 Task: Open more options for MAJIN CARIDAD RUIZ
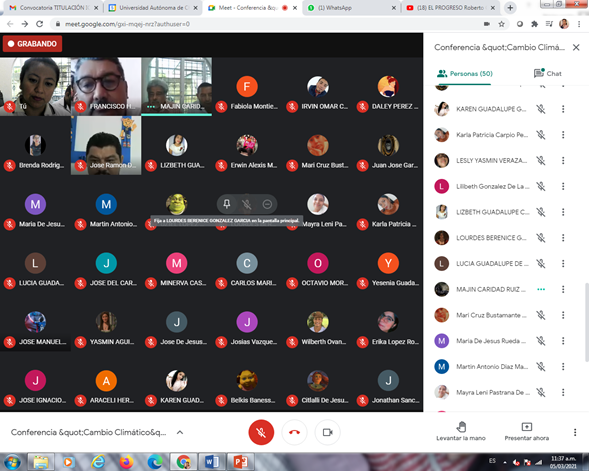pos(563,289)
